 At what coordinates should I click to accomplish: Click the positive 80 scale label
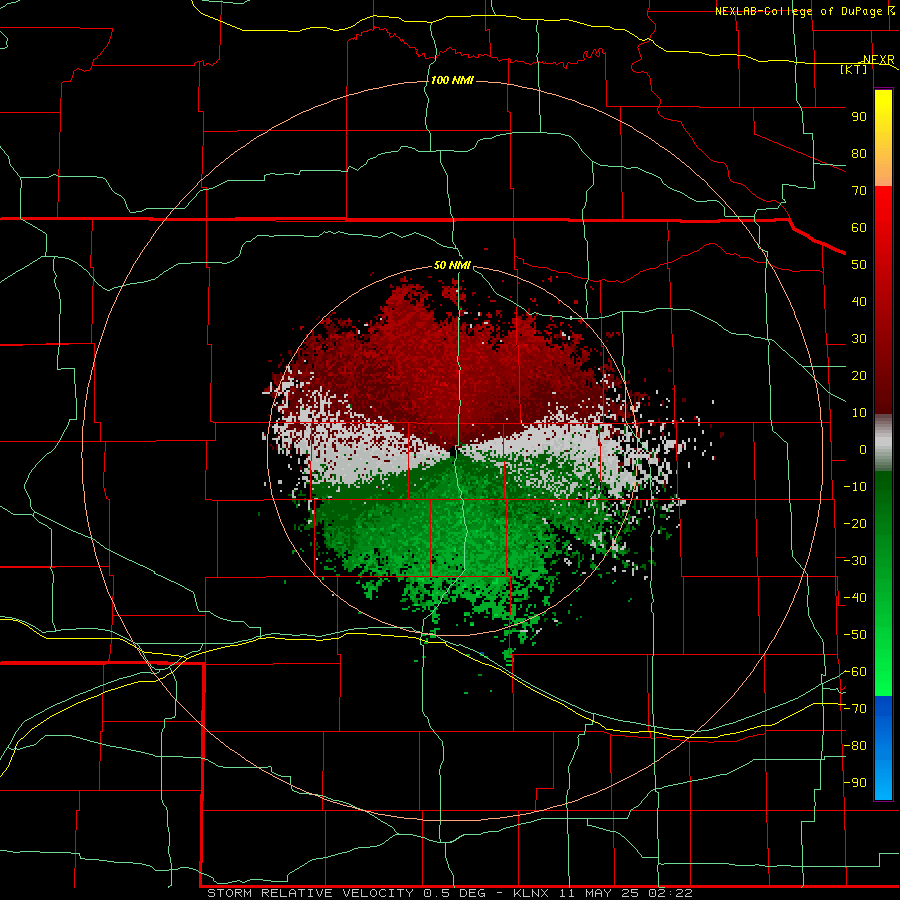(859, 154)
